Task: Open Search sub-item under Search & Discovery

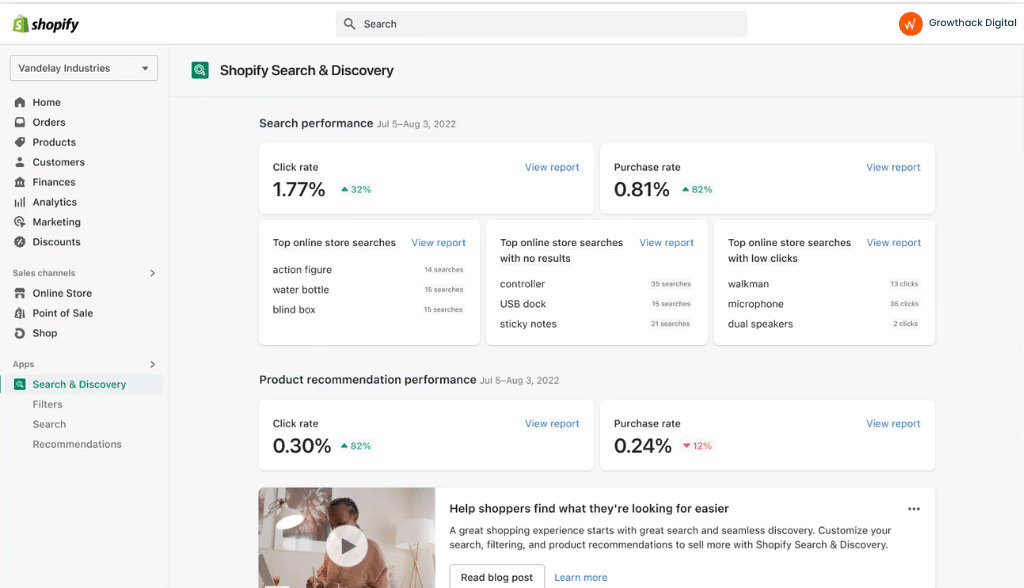Action: (x=50, y=425)
